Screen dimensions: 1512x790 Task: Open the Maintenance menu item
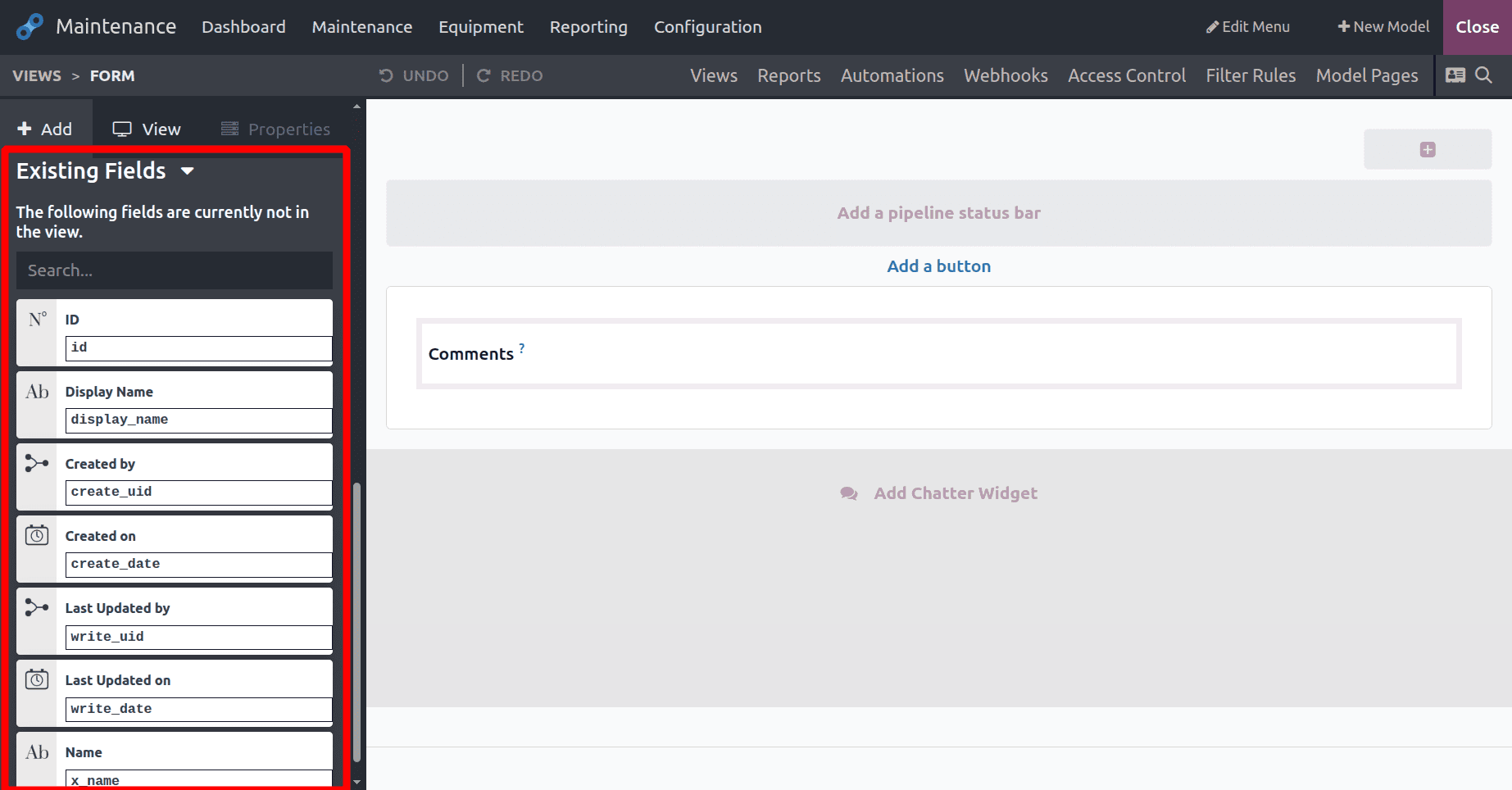(362, 27)
